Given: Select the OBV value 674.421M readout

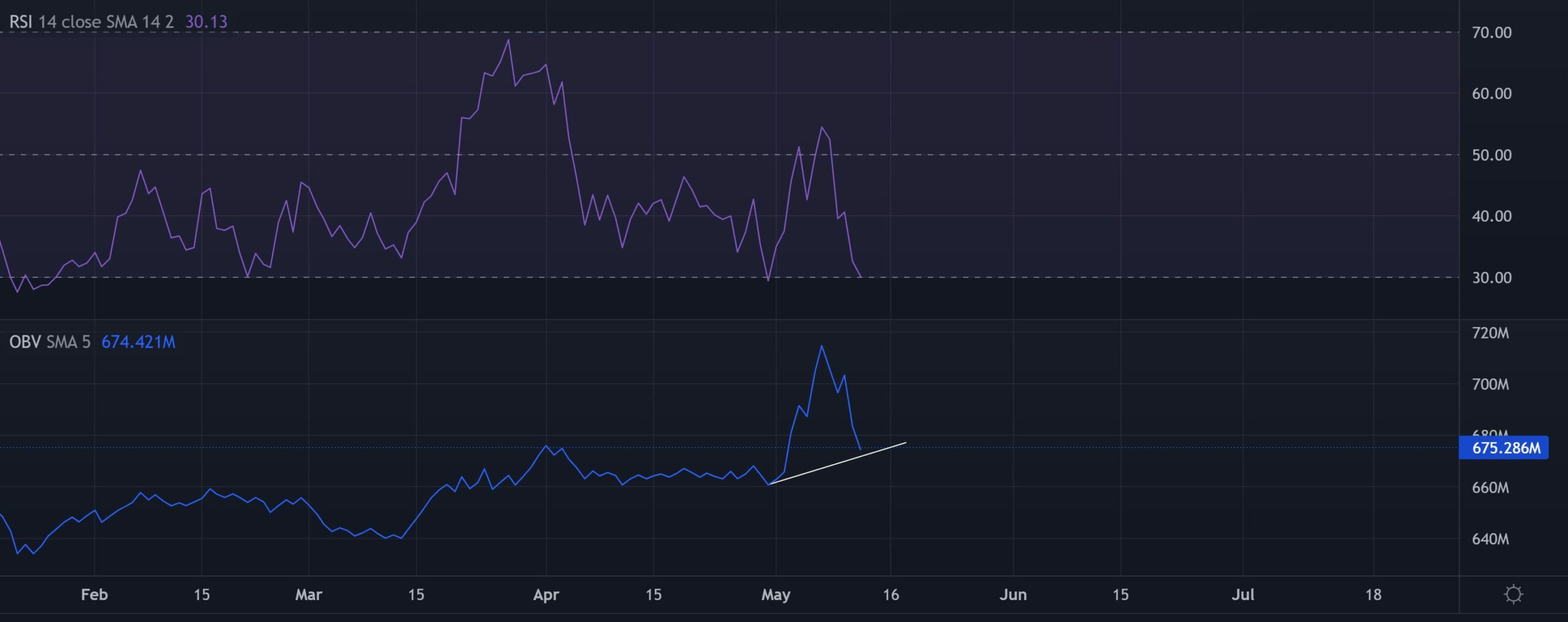Looking at the screenshot, I should click(138, 342).
